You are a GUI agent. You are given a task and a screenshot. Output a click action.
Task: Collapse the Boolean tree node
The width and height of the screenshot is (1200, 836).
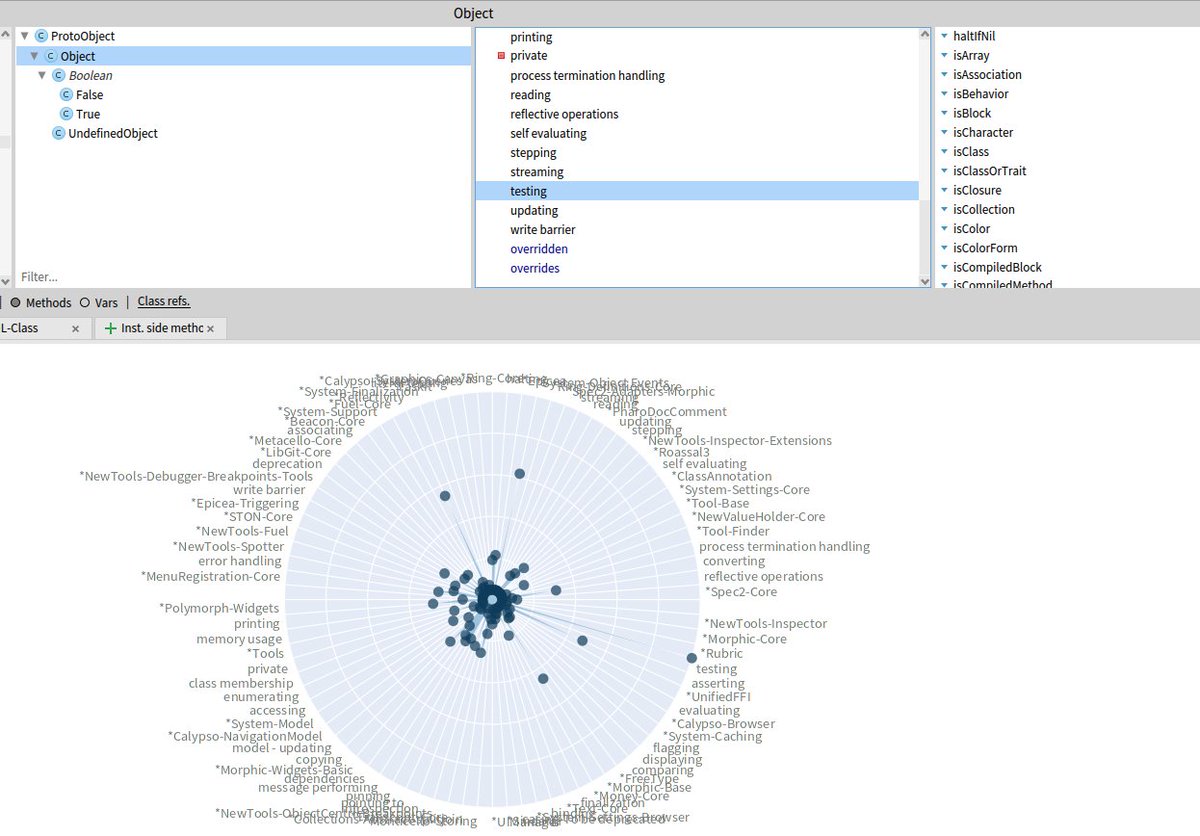[42, 75]
